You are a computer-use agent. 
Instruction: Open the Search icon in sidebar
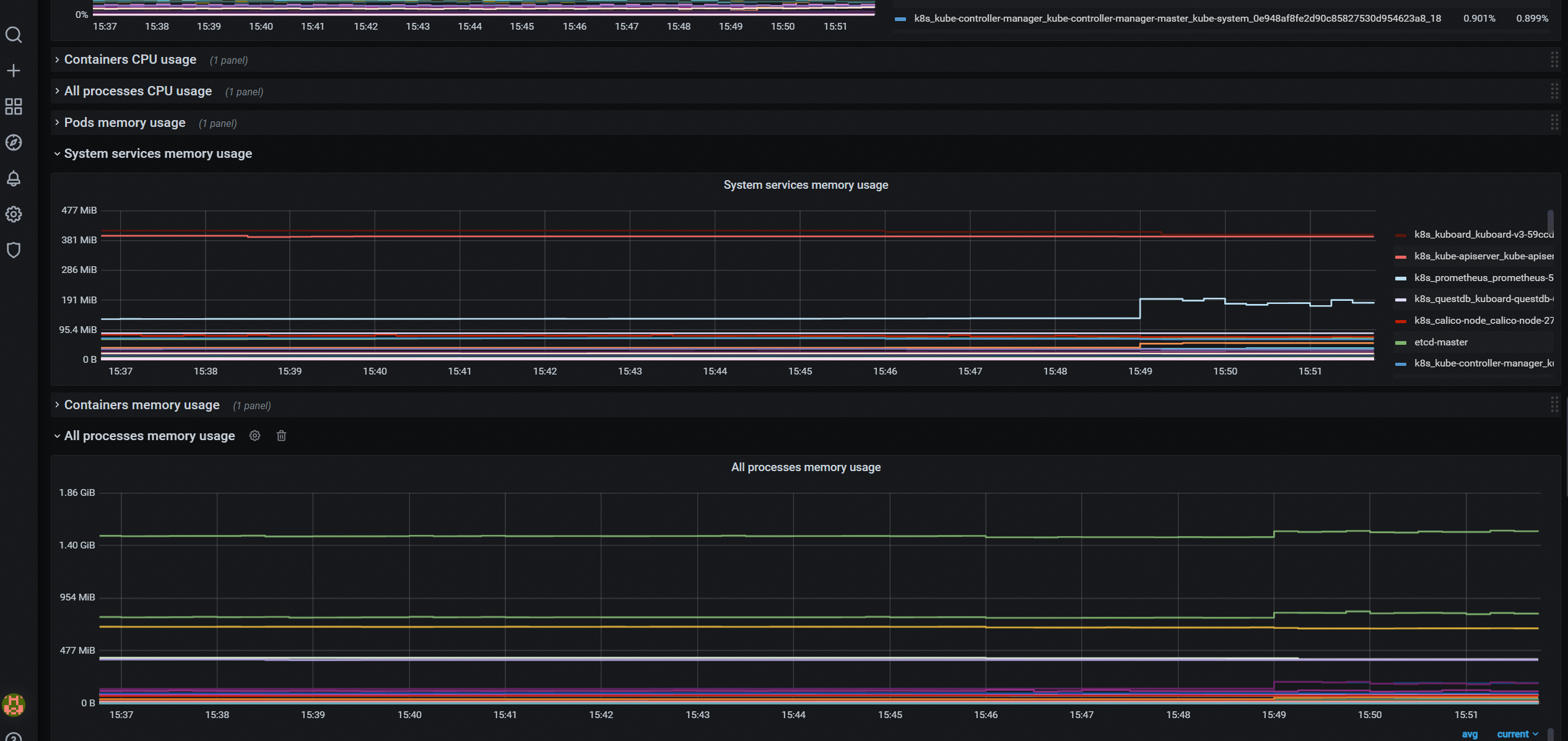(14, 35)
